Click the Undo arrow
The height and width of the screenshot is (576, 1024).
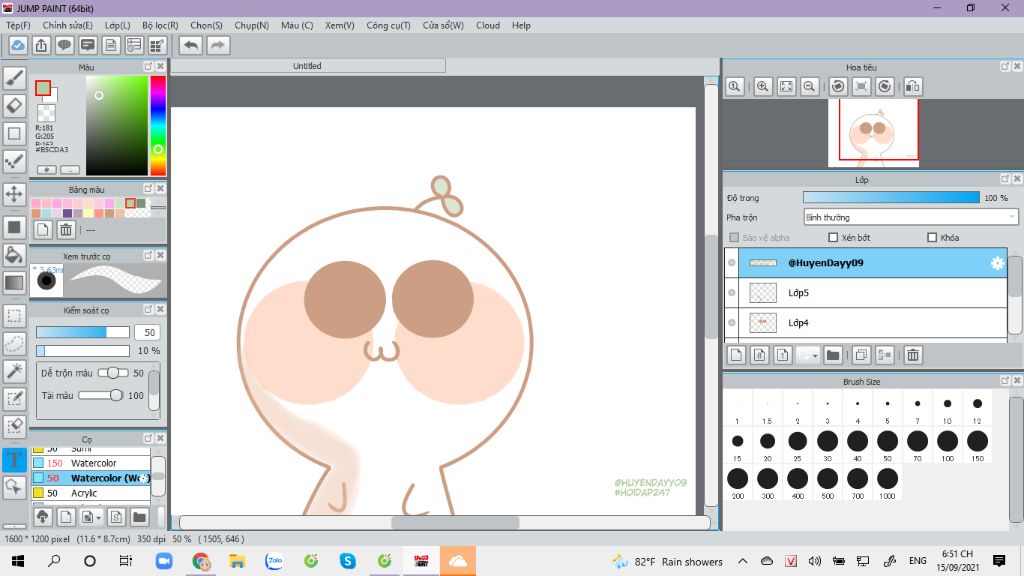[x=191, y=46]
